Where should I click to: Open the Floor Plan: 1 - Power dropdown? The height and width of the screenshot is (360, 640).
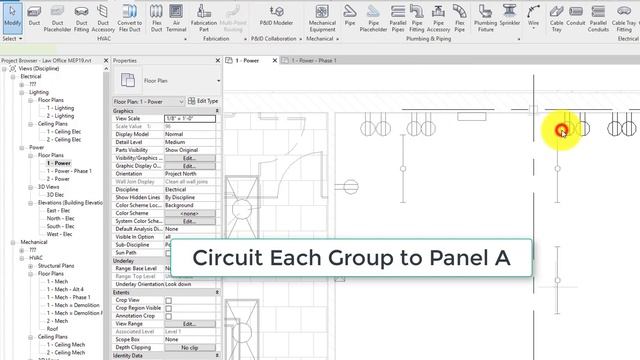click(149, 101)
